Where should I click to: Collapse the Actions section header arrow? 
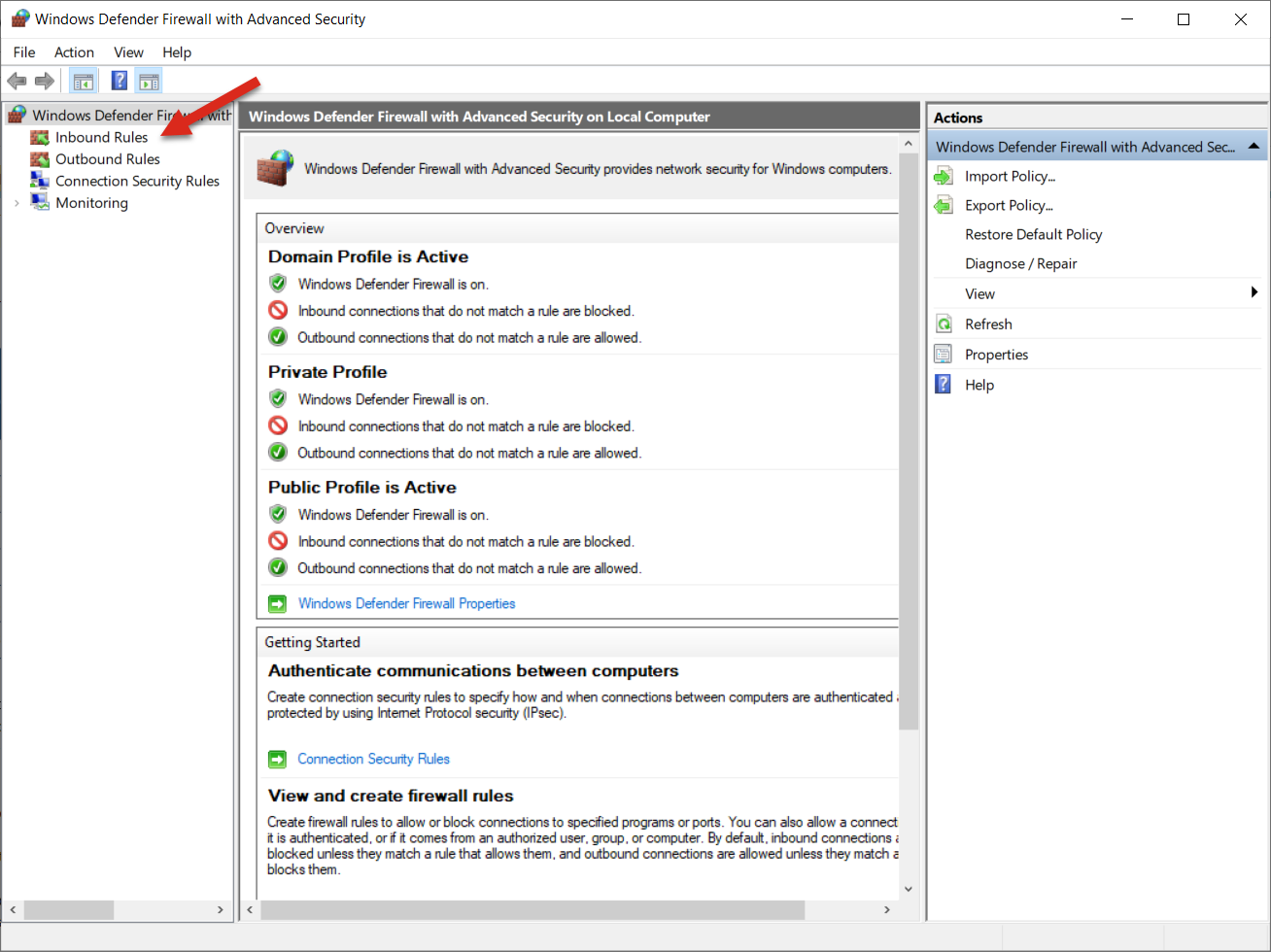pyautogui.click(x=1254, y=147)
